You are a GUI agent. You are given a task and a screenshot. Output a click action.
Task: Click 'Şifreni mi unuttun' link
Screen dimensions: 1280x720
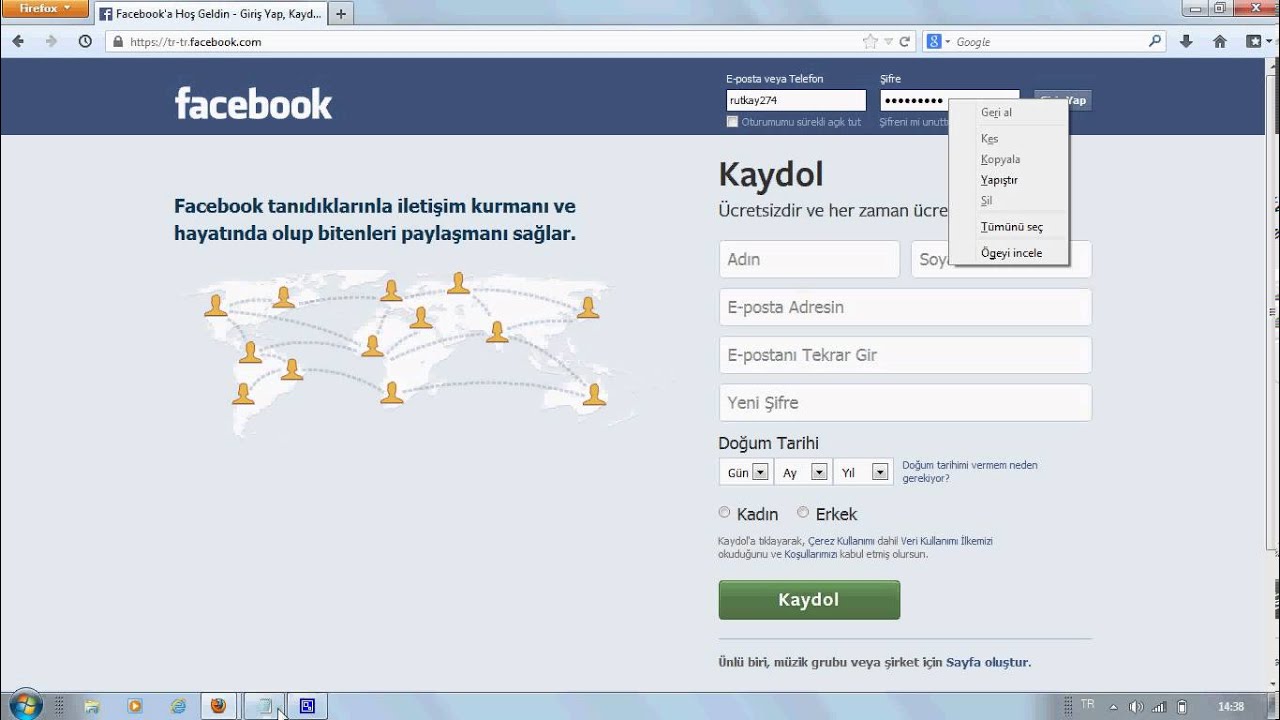point(914,122)
